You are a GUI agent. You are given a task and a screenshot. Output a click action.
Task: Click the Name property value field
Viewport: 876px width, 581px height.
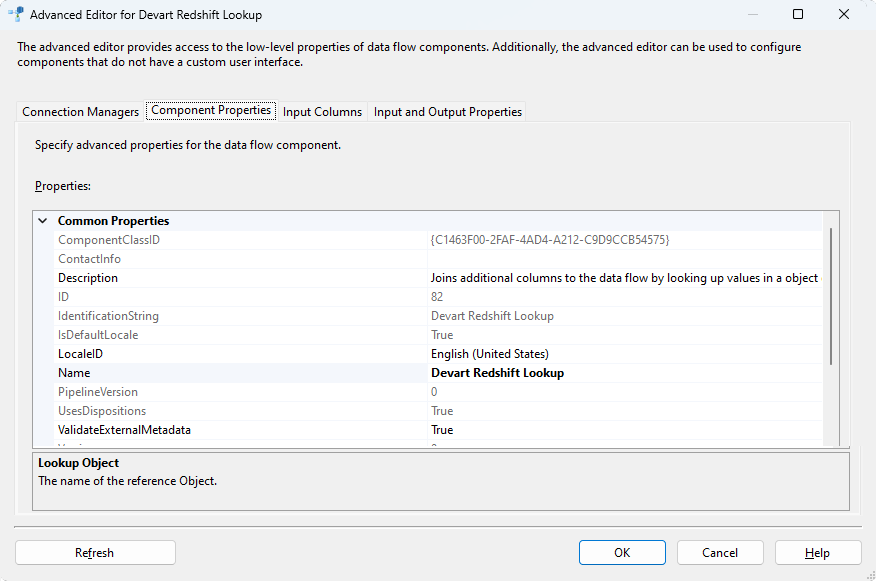(x=624, y=373)
